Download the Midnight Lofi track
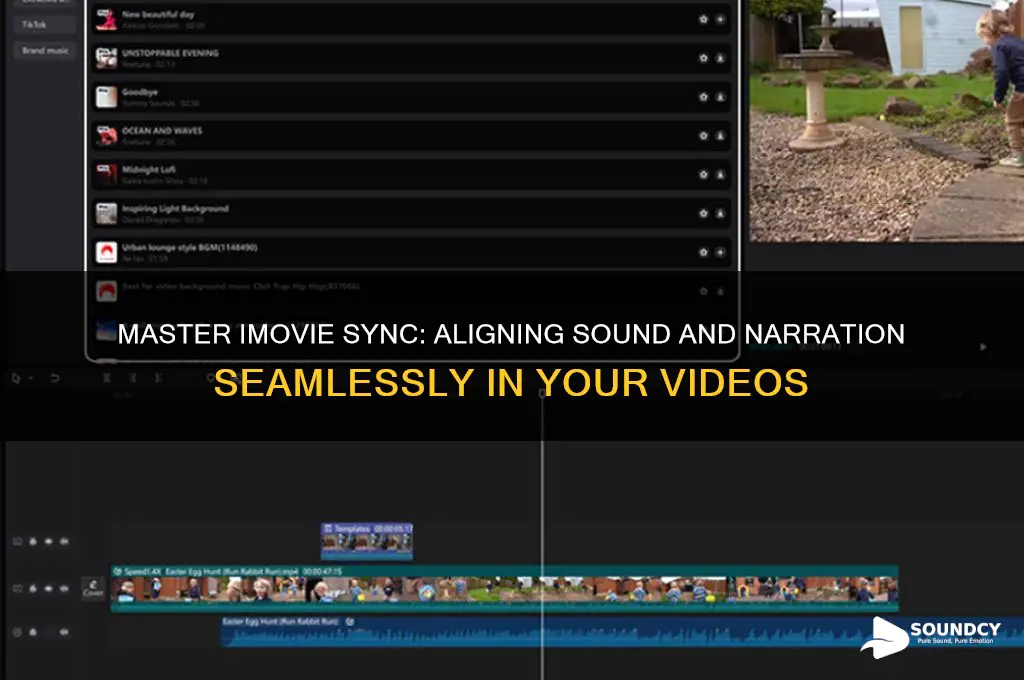1024x680 pixels. coord(720,174)
